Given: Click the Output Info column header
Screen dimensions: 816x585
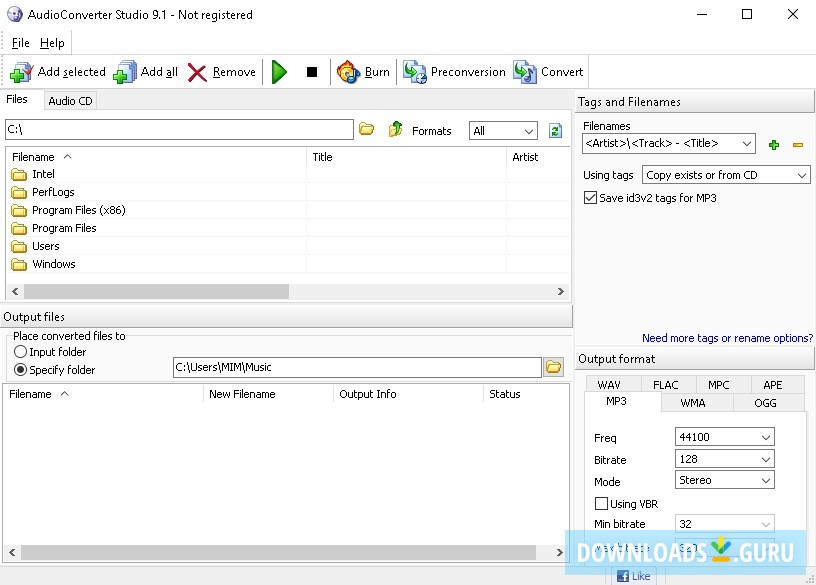Looking at the screenshot, I should 408,394.
